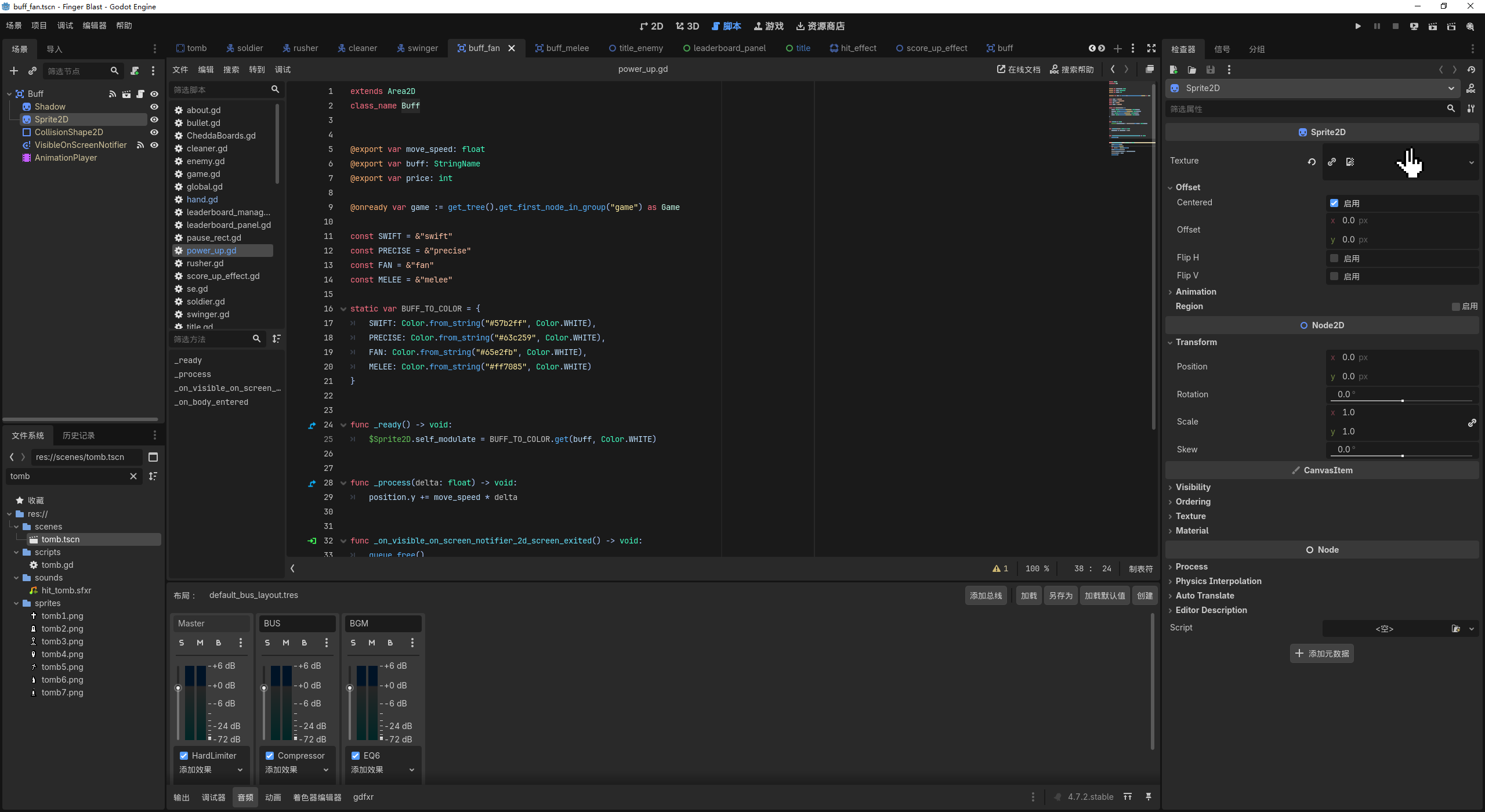Open Master bus add-effect dropdown

pos(211,770)
